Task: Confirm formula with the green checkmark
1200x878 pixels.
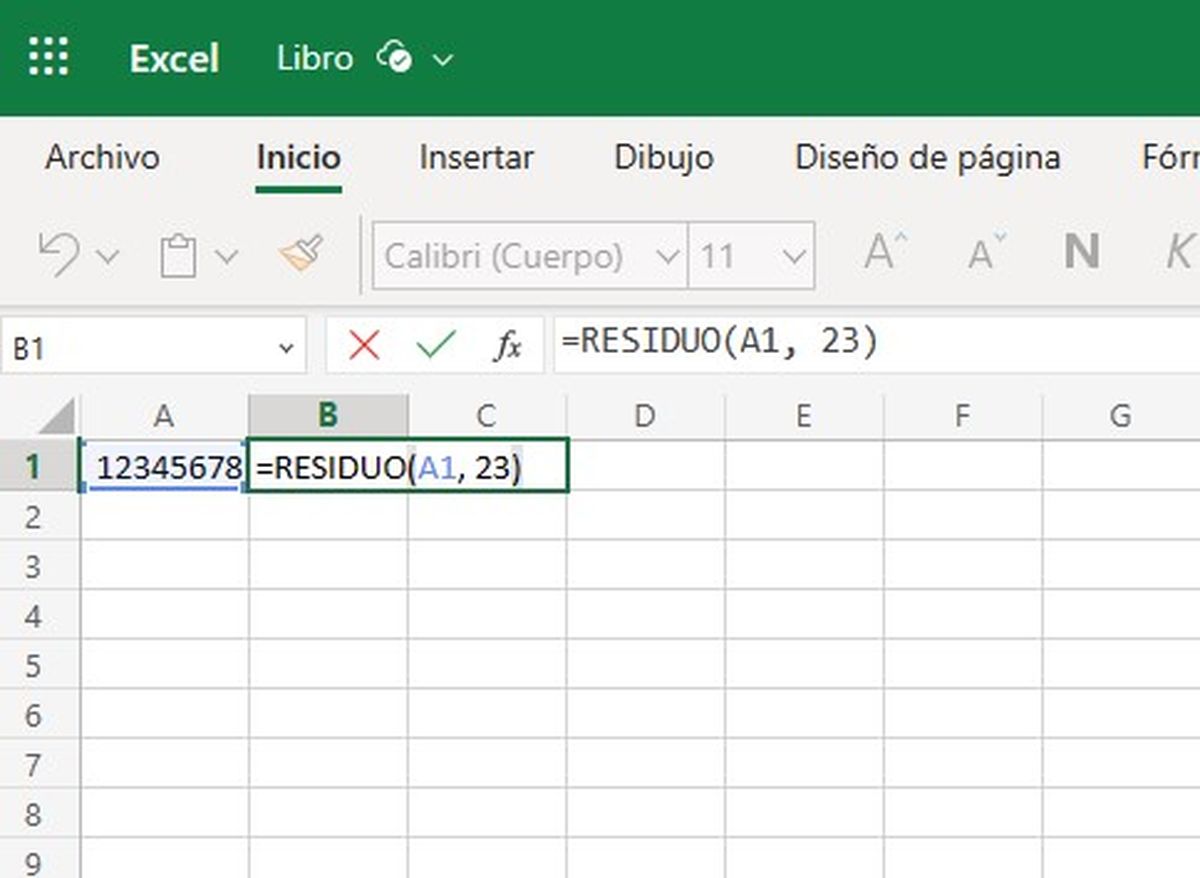Action: coord(434,345)
